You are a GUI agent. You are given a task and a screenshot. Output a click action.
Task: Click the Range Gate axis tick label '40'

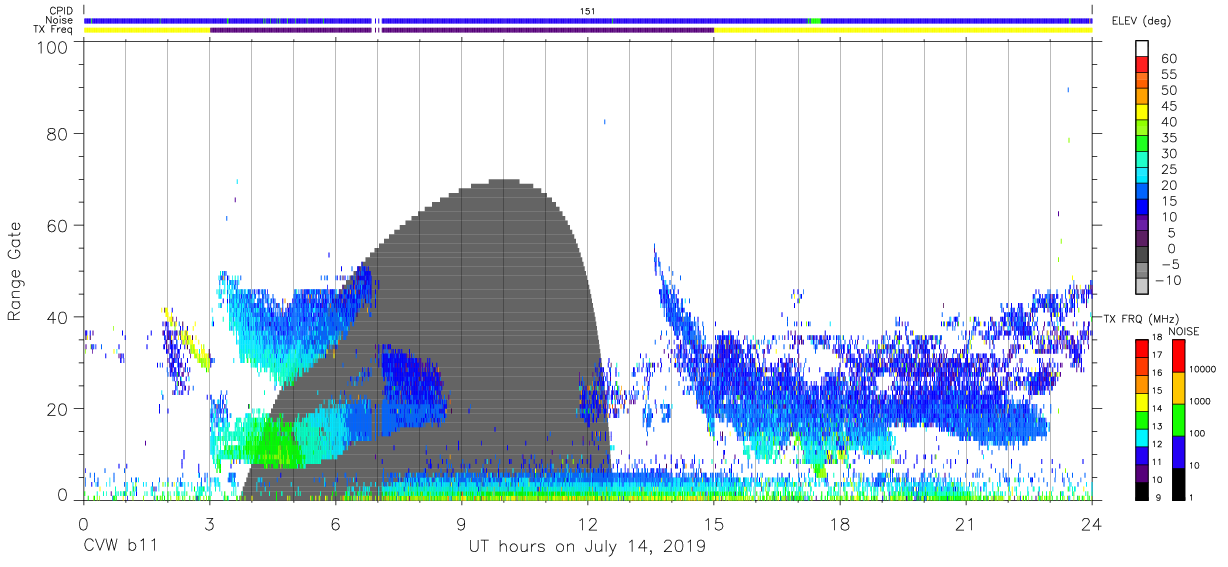point(58,317)
